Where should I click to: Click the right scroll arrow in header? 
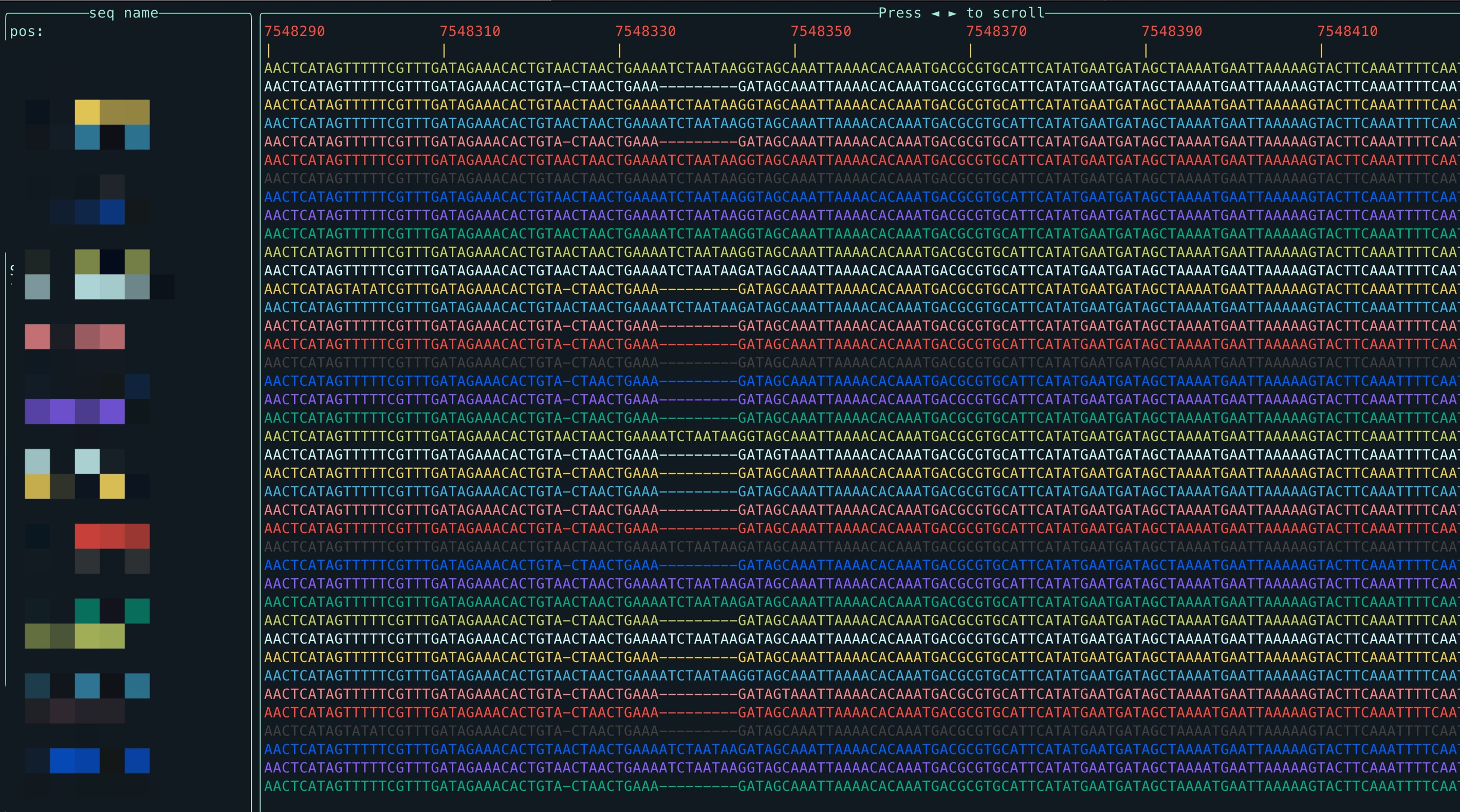click(952, 13)
